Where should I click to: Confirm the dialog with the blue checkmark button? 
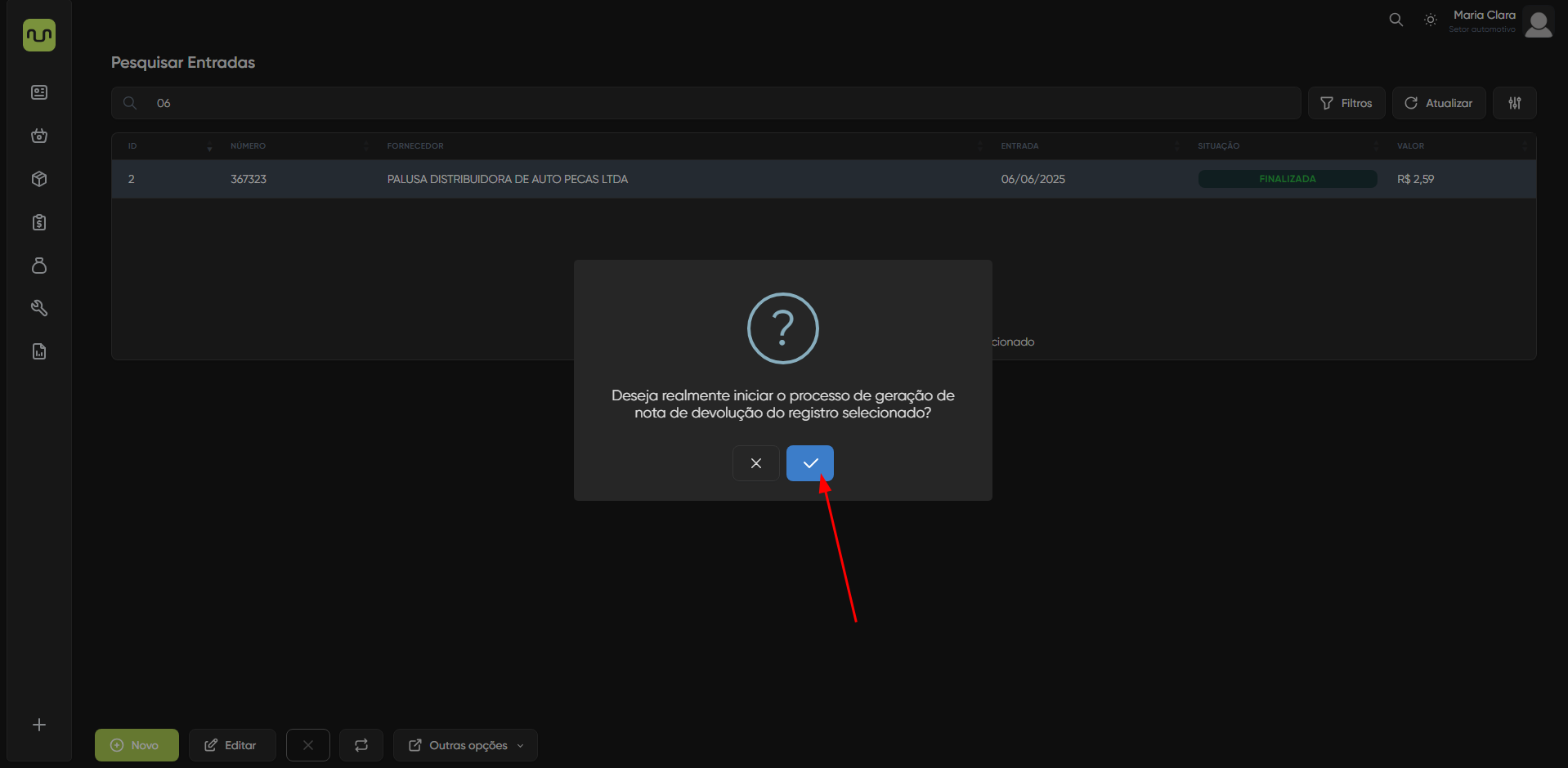coord(809,463)
